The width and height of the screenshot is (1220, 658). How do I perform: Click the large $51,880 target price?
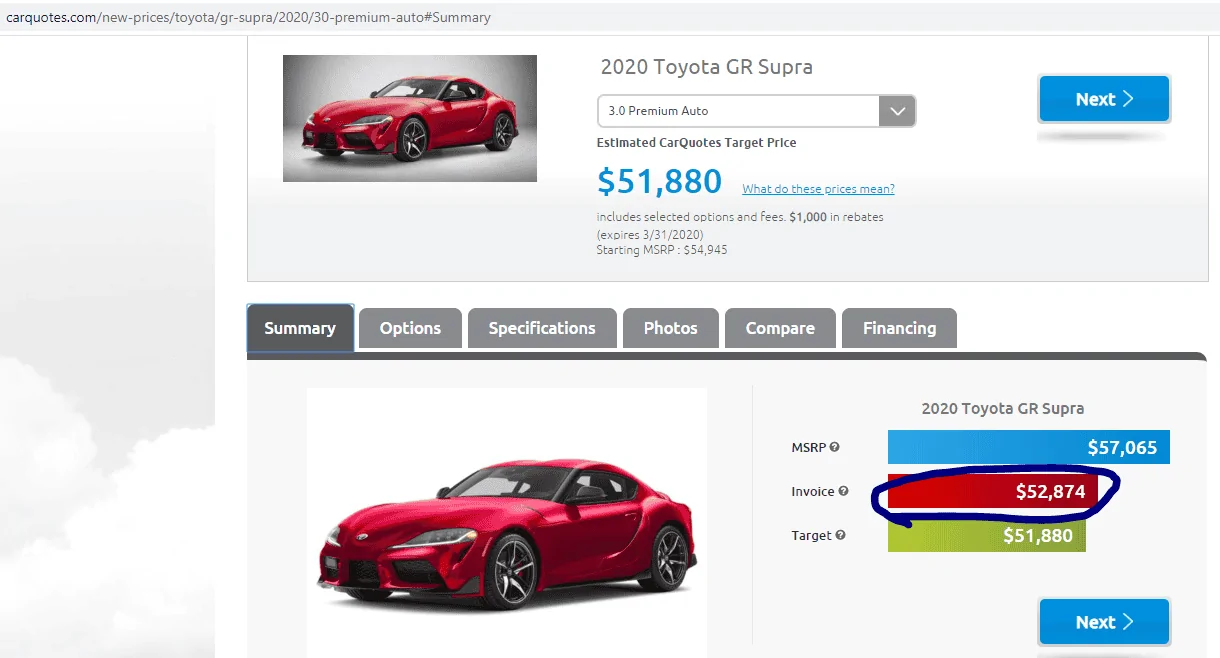[659, 181]
